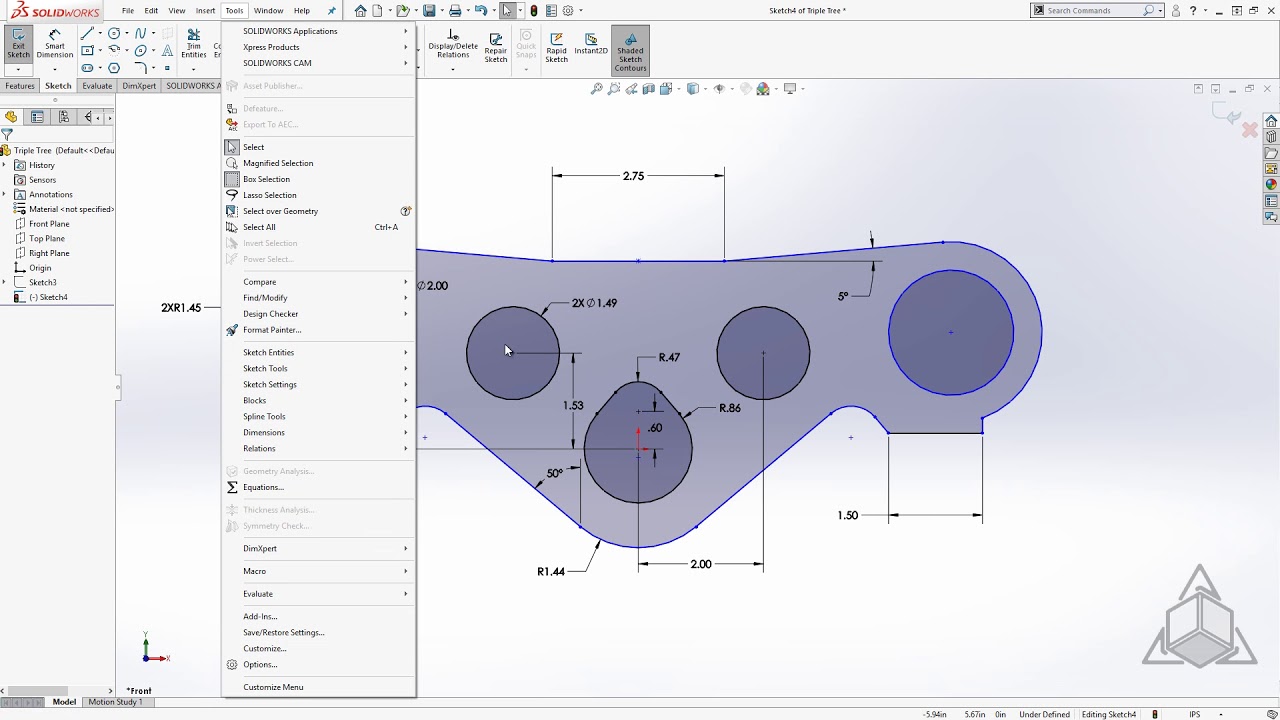Switch to the DimXpert tab
Viewport: 1280px width, 720px height.
[139, 86]
